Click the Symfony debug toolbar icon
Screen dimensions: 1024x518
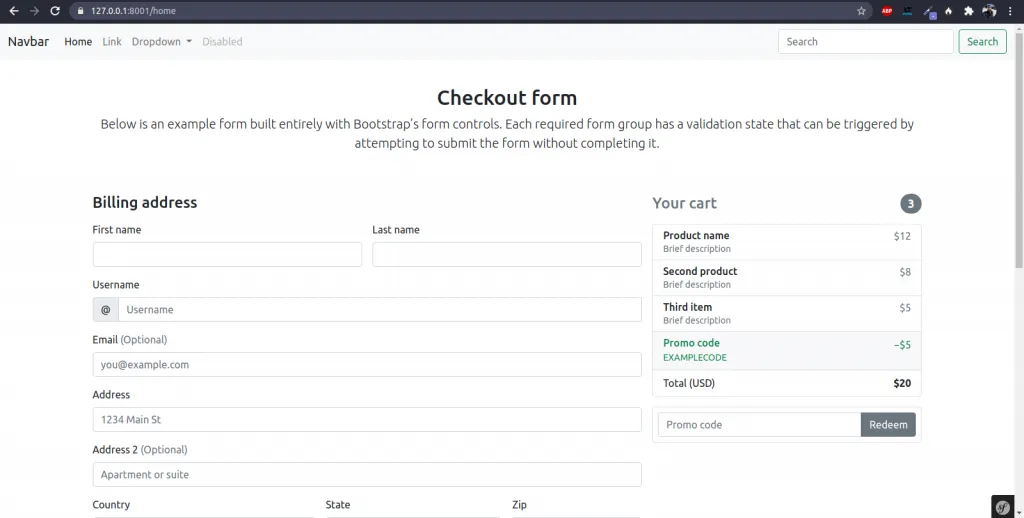point(1003,506)
